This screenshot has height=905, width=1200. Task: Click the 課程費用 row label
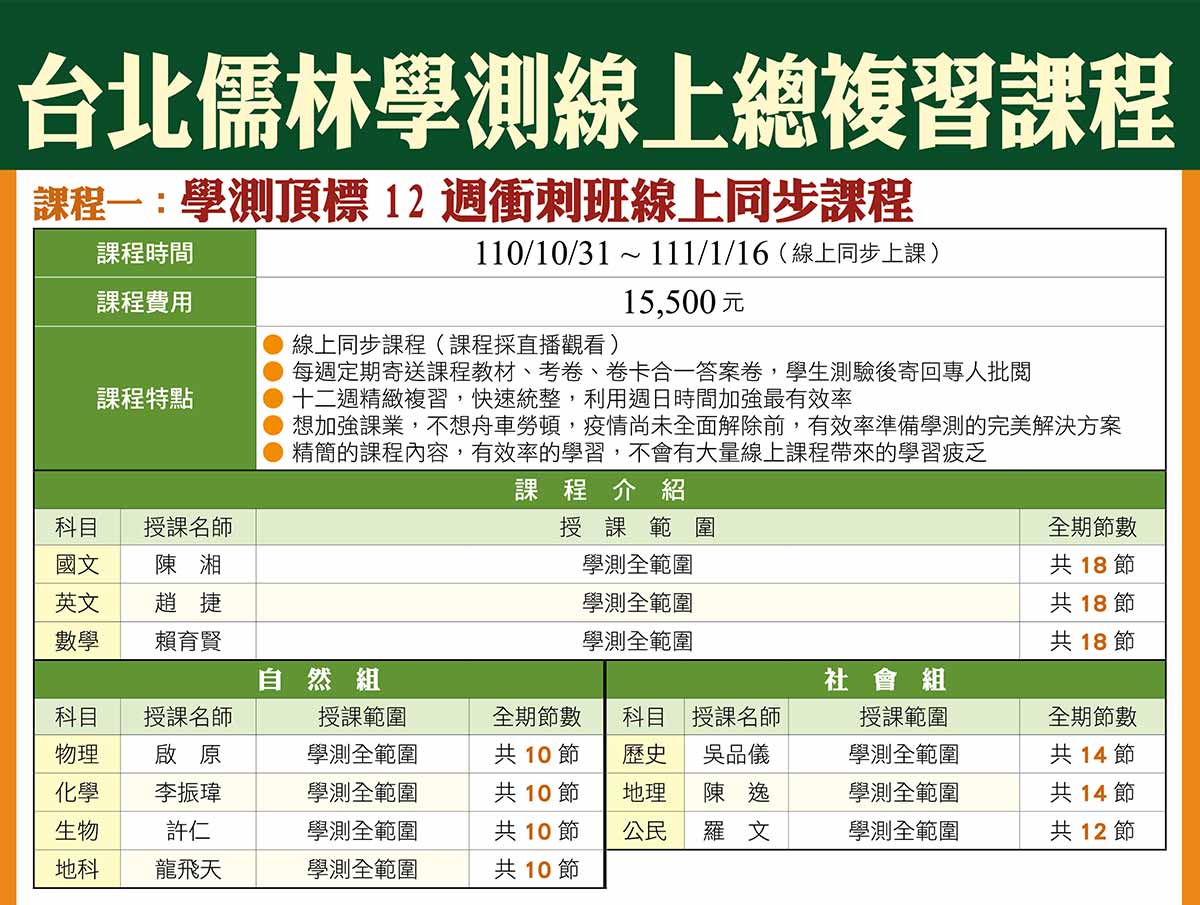(x=145, y=302)
